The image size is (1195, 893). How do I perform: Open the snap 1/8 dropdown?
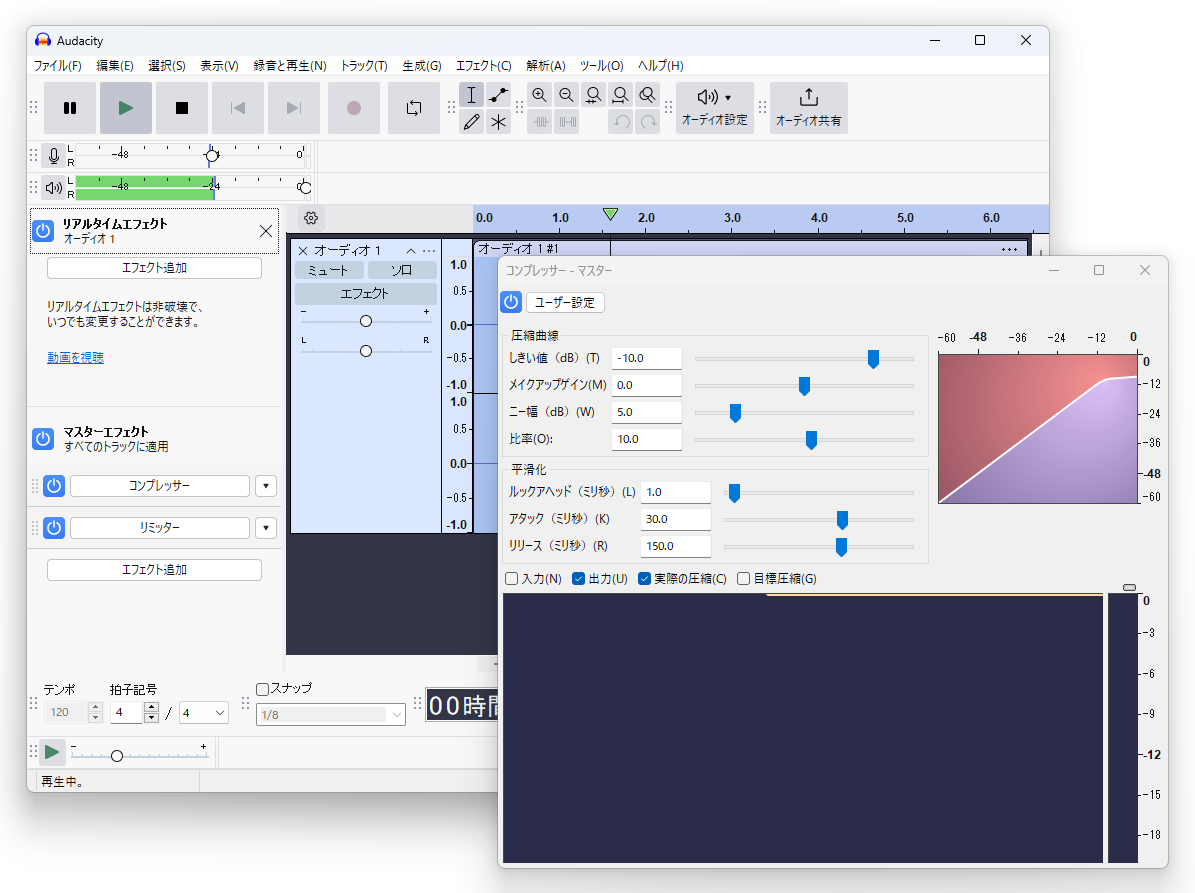pos(331,715)
